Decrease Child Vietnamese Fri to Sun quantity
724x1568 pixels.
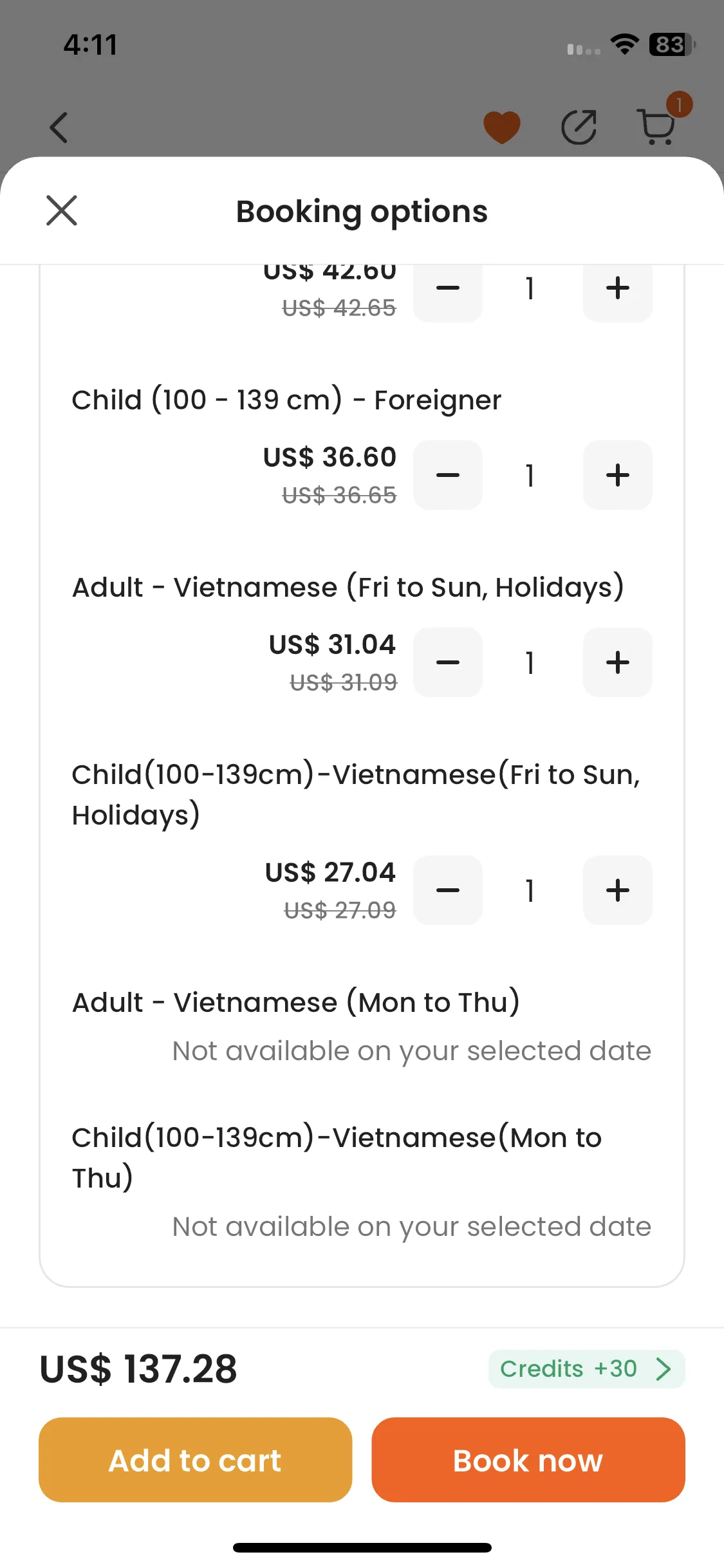(448, 890)
